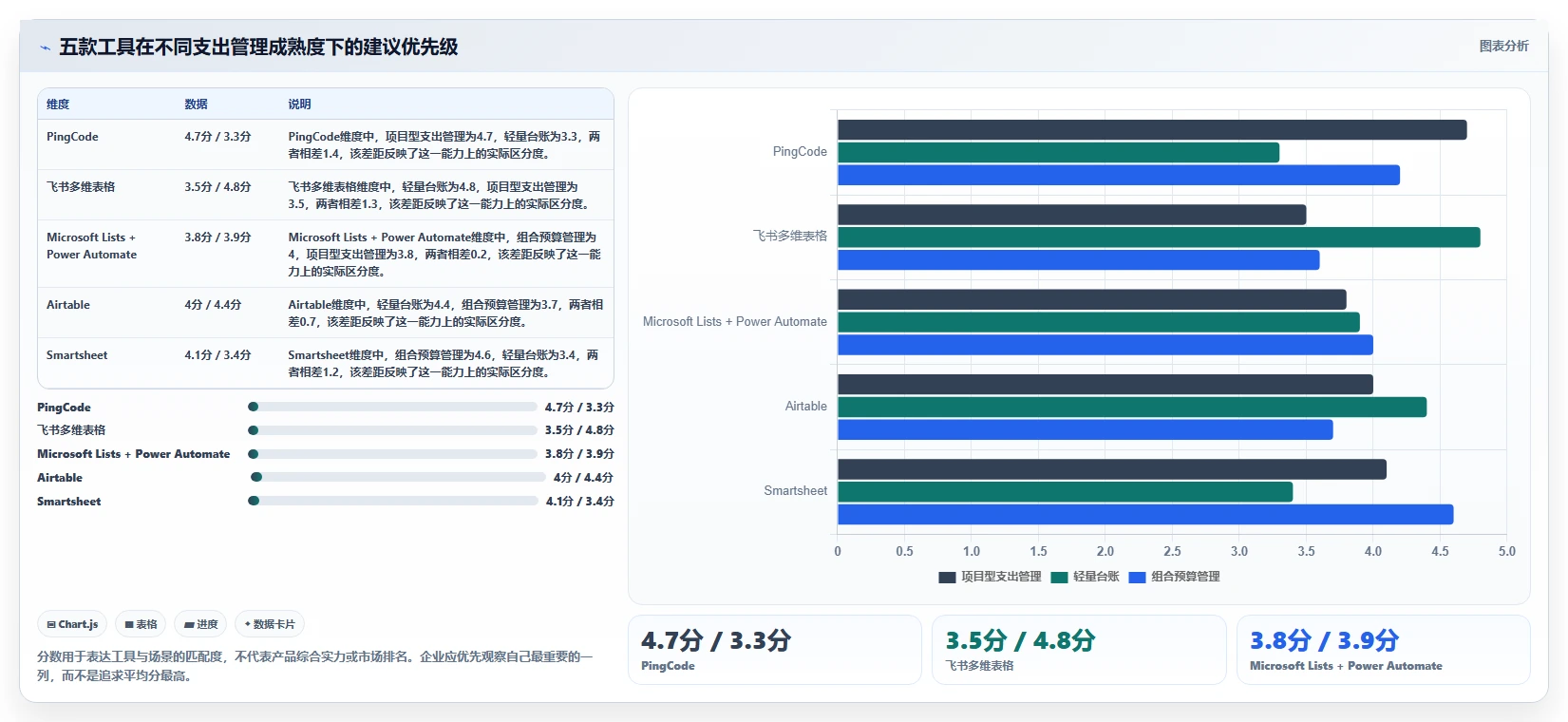
Task: Click PingCode chart axis label
Action: point(800,152)
